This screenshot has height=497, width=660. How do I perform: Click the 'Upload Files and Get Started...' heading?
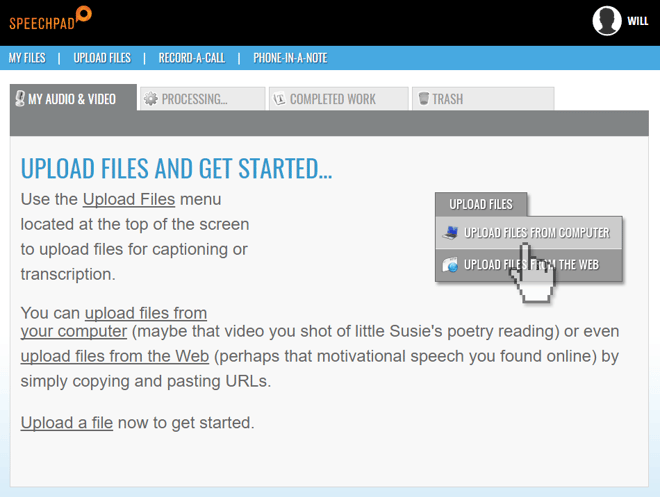(176, 168)
